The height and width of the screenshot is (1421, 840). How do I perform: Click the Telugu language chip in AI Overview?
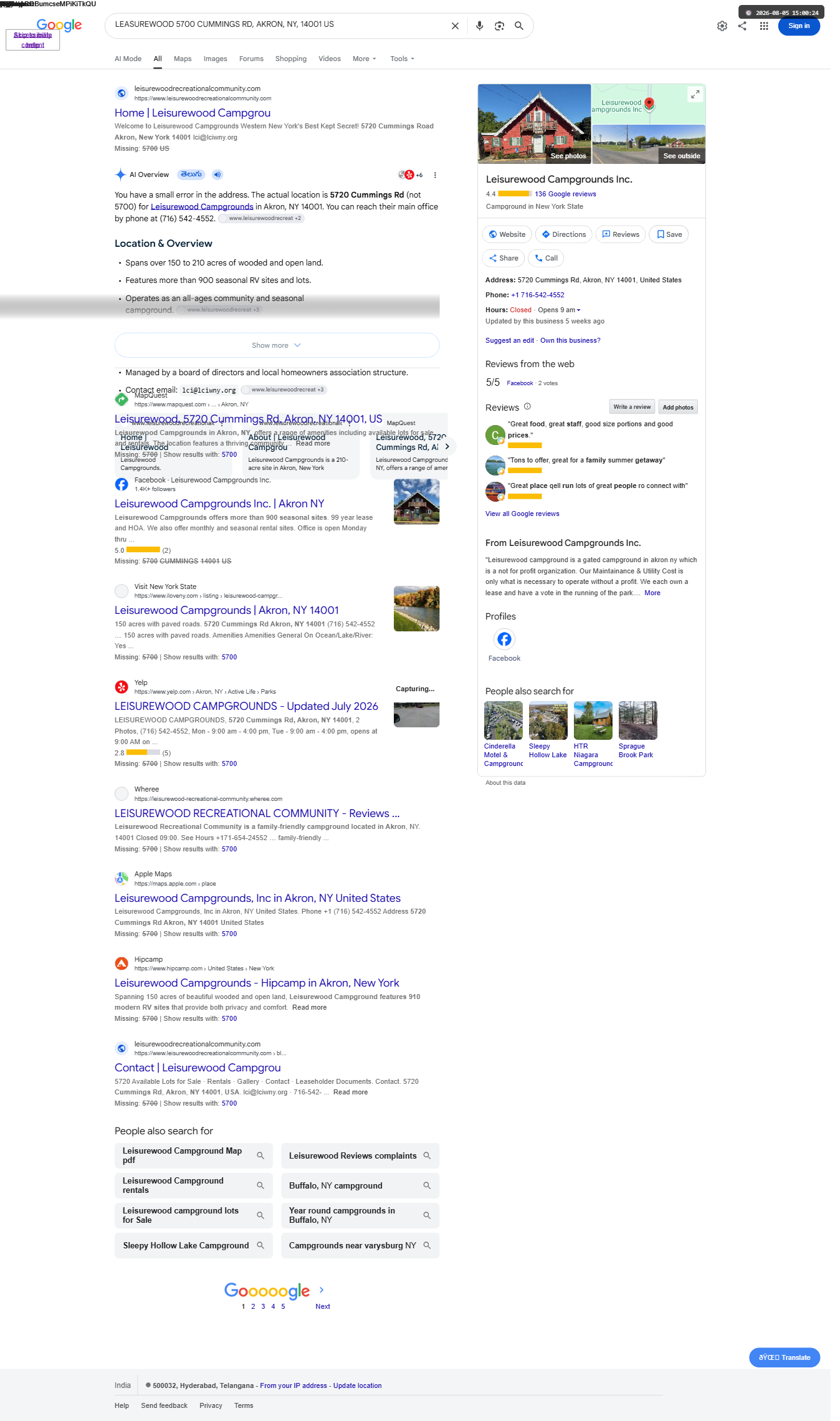tap(191, 175)
